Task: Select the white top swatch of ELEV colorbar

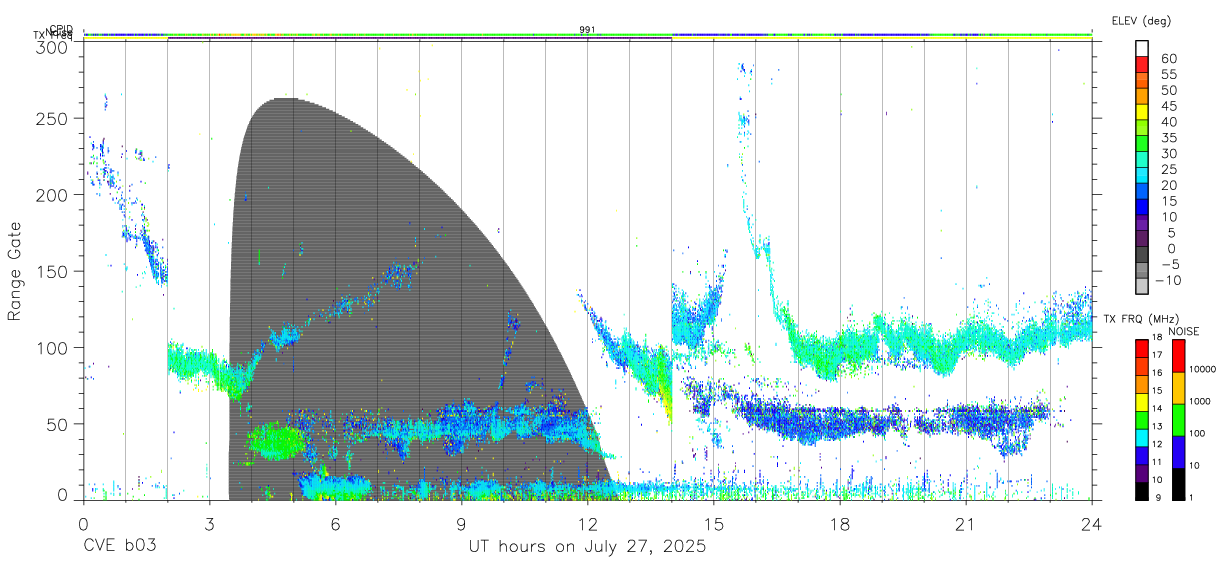Action: pos(1142,48)
